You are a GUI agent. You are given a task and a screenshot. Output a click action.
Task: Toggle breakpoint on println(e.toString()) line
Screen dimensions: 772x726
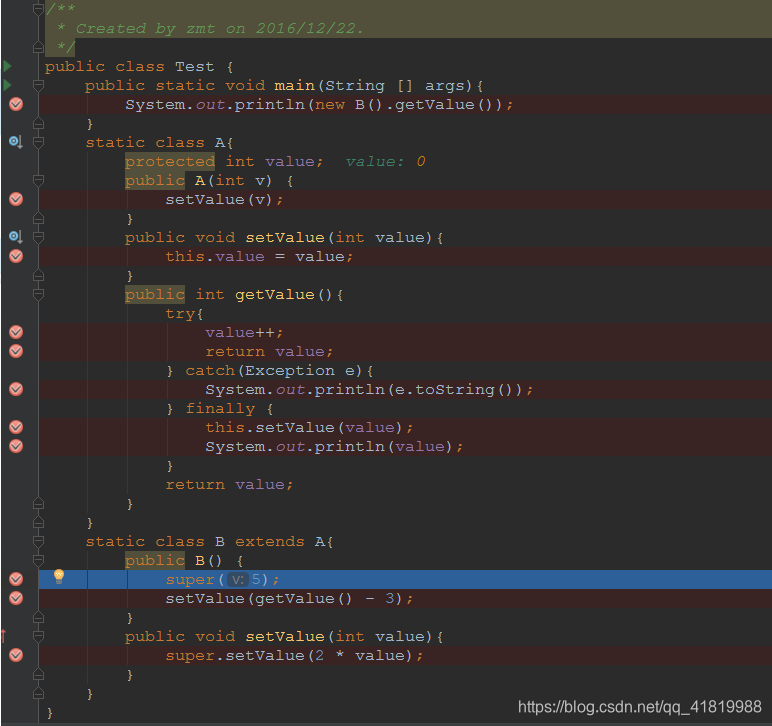point(16,389)
